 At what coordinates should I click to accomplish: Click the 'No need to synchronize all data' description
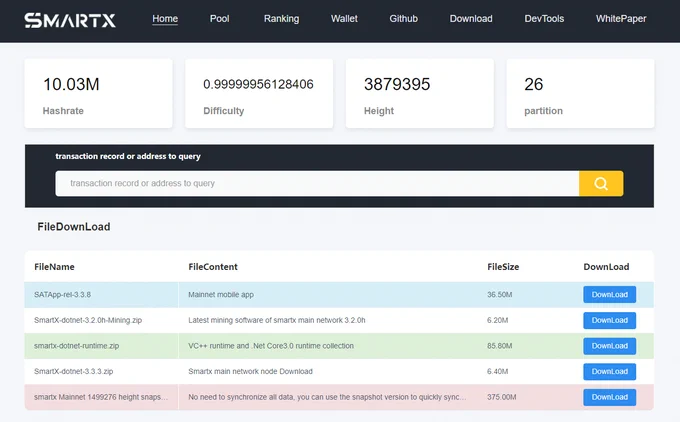click(327, 397)
